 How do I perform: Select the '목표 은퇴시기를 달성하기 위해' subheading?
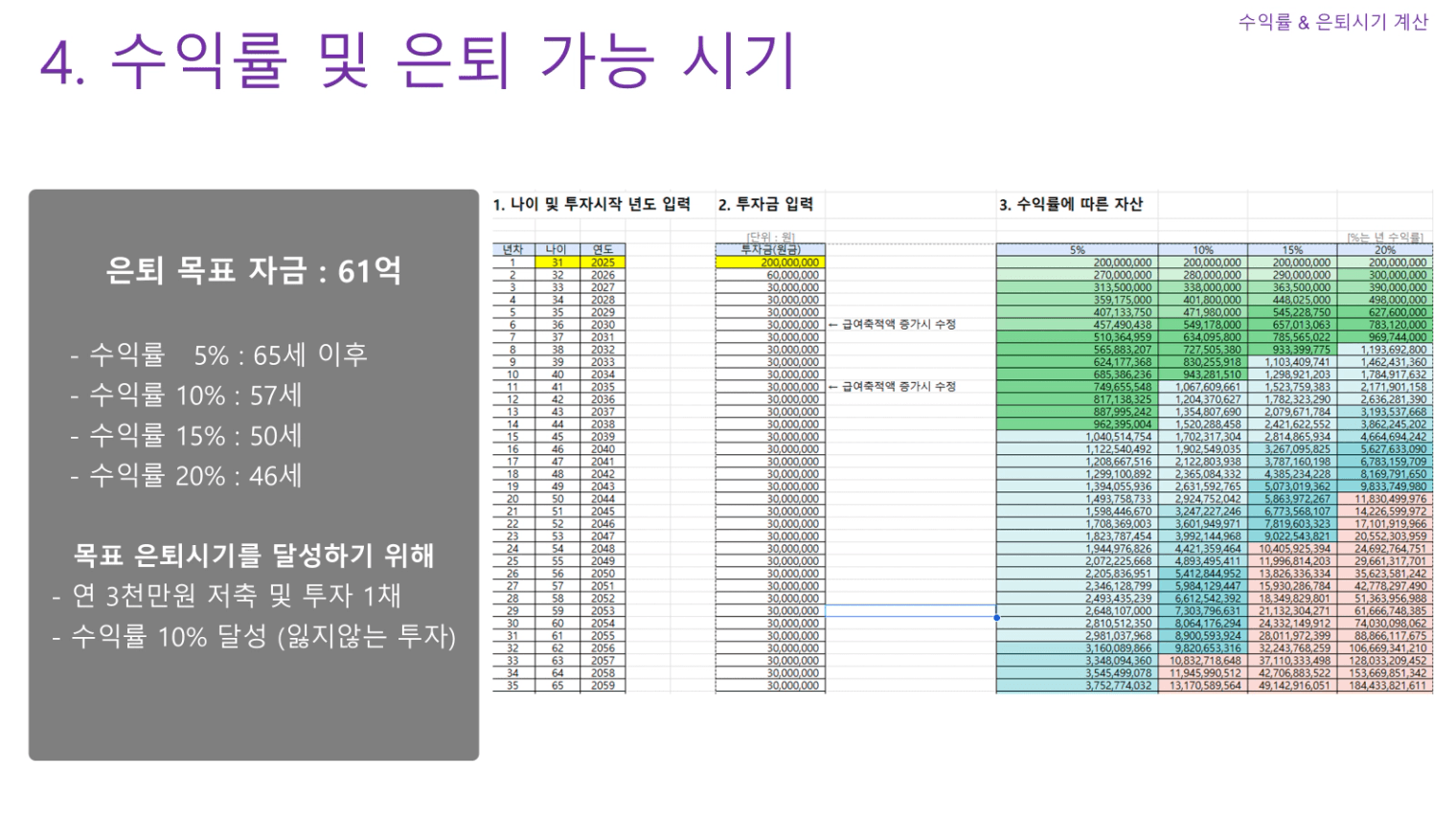click(x=254, y=556)
